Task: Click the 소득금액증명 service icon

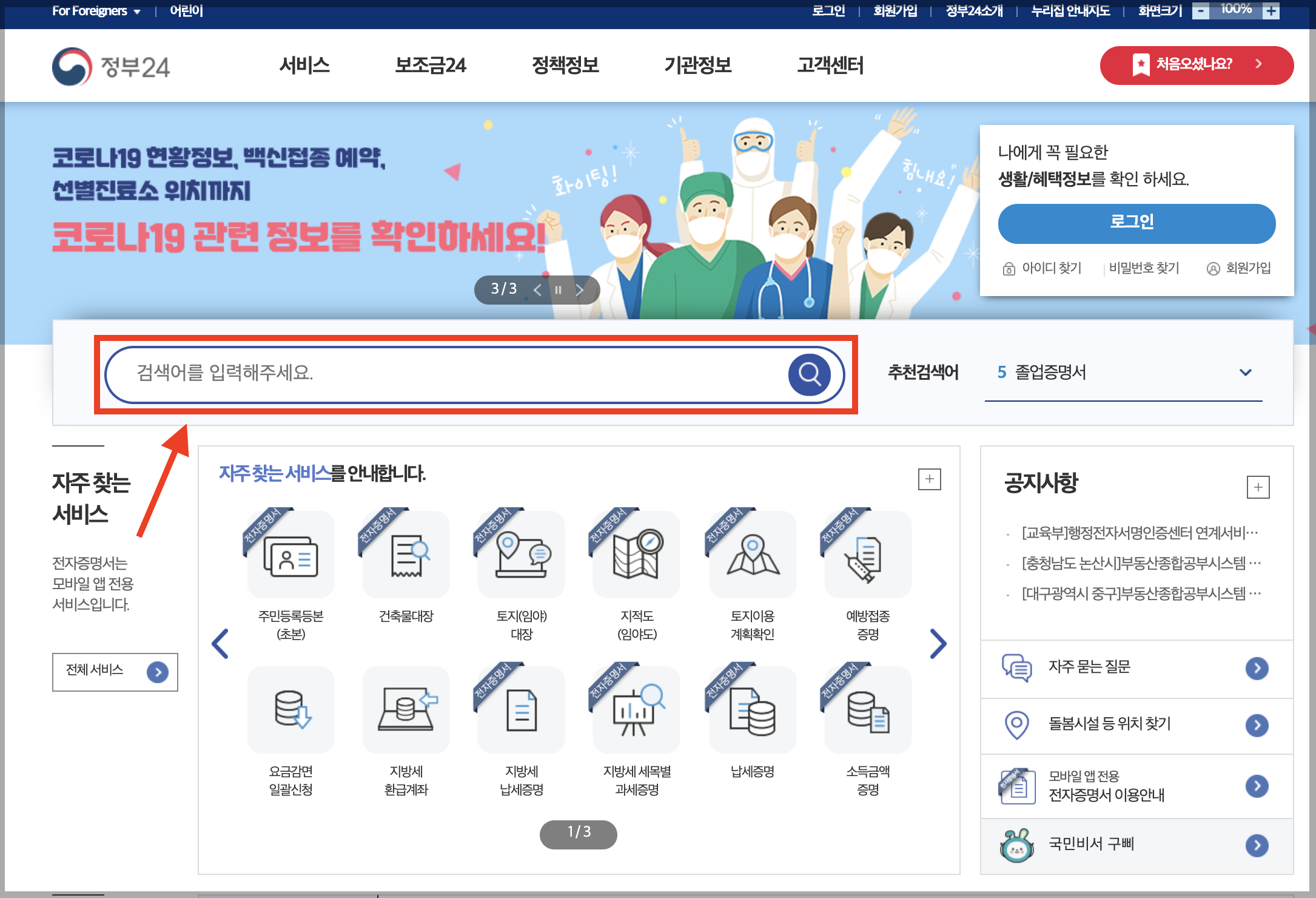Action: point(867,710)
